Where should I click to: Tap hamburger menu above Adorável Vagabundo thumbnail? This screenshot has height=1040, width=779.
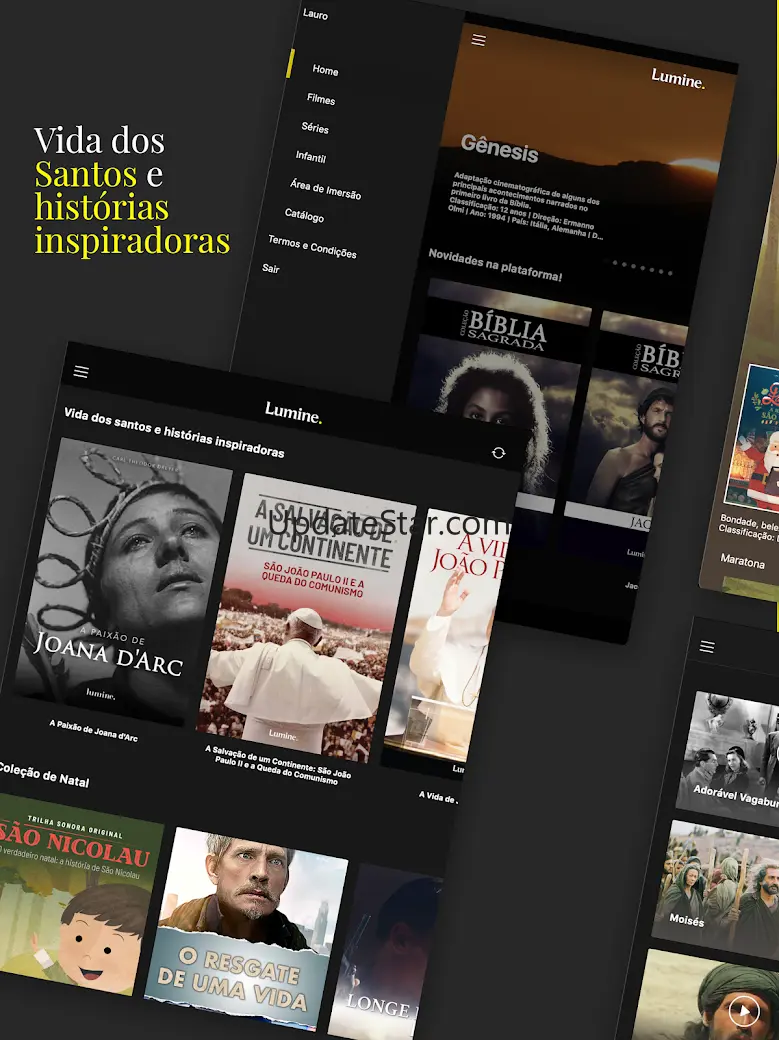coord(707,647)
